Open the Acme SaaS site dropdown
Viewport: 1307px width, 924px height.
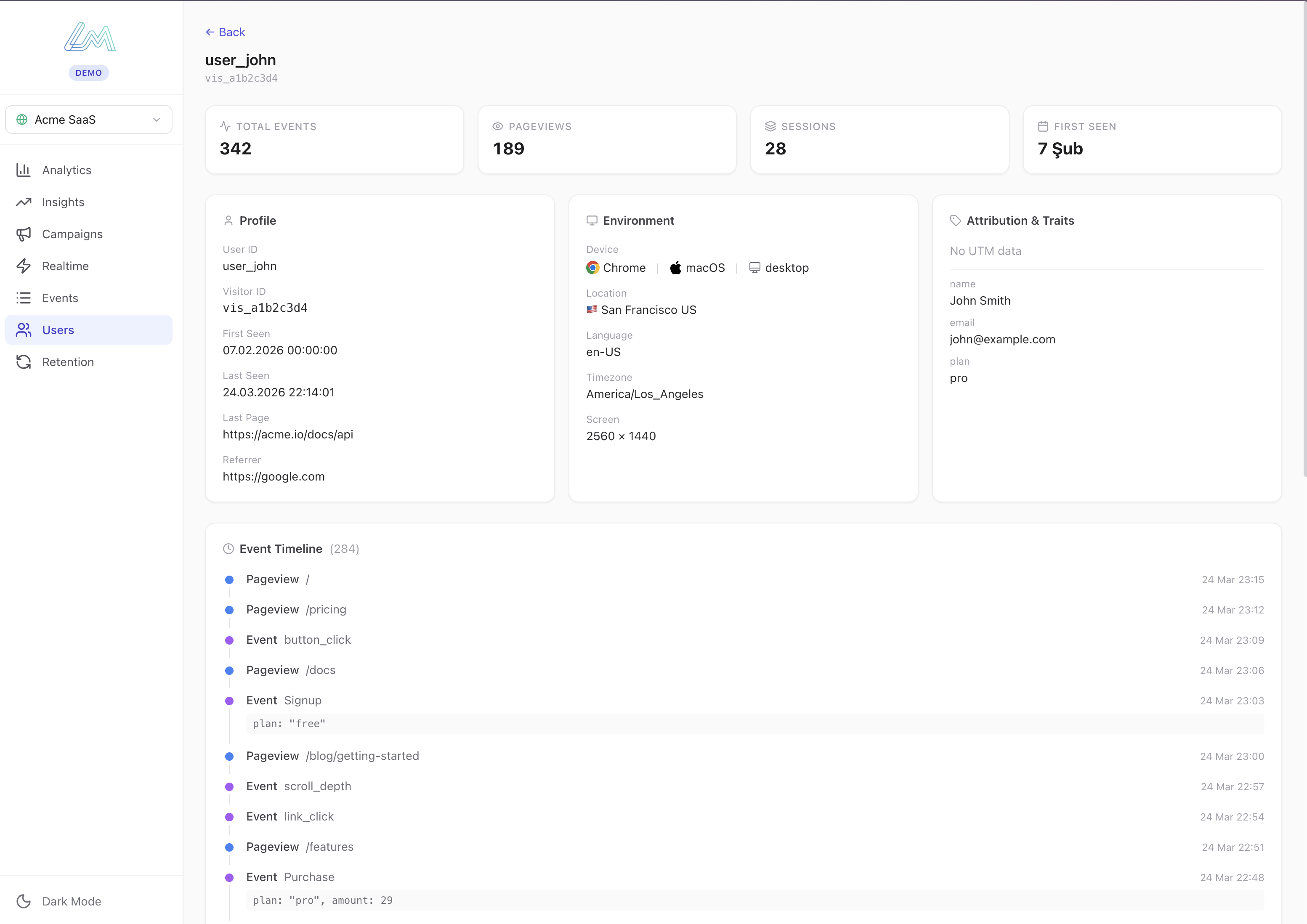click(x=89, y=119)
